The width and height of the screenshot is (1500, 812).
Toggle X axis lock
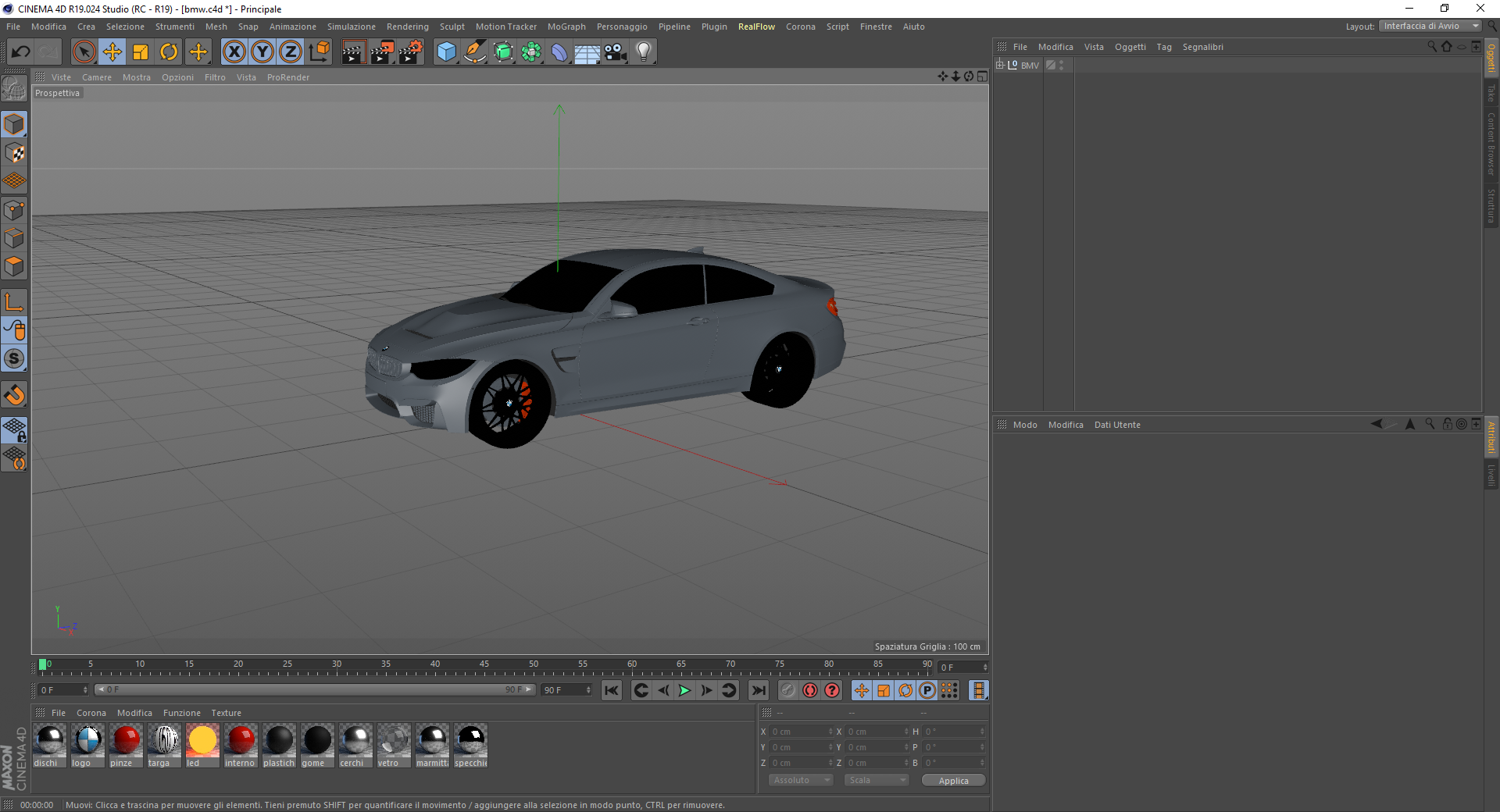point(234,52)
